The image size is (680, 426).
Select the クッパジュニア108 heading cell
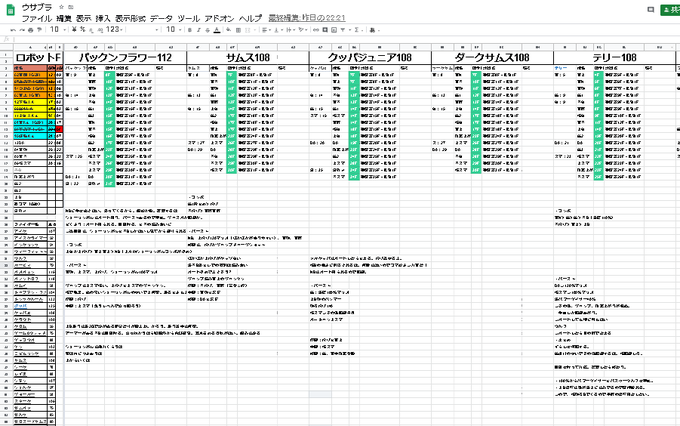(370, 57)
